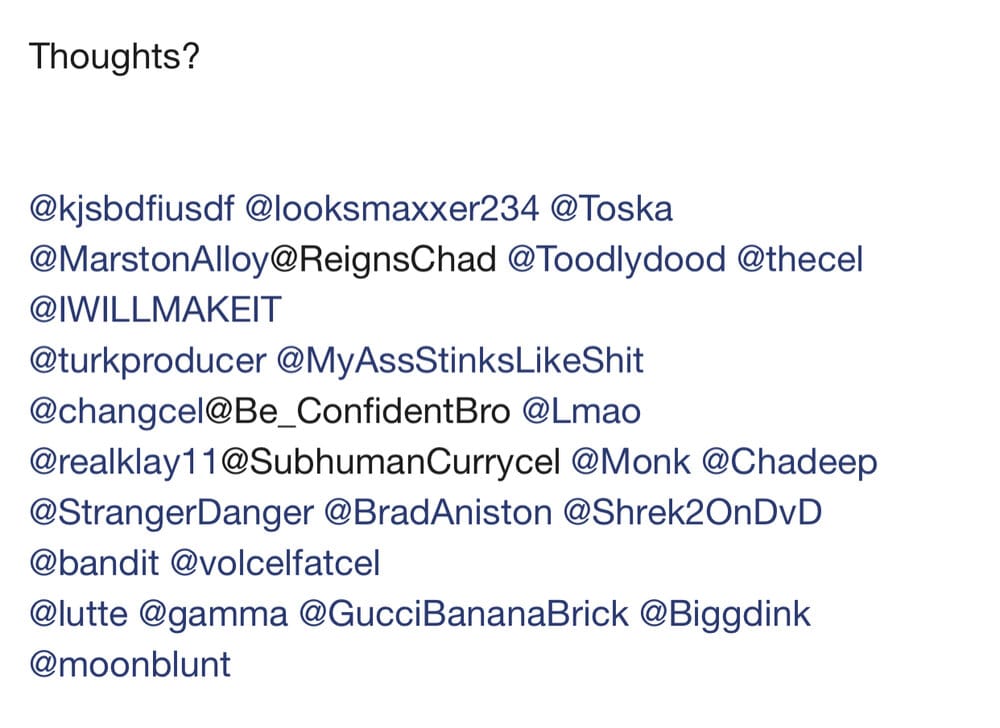The width and height of the screenshot is (1000, 728).
Task: Open the @moonblunt mention link
Action: click(129, 665)
